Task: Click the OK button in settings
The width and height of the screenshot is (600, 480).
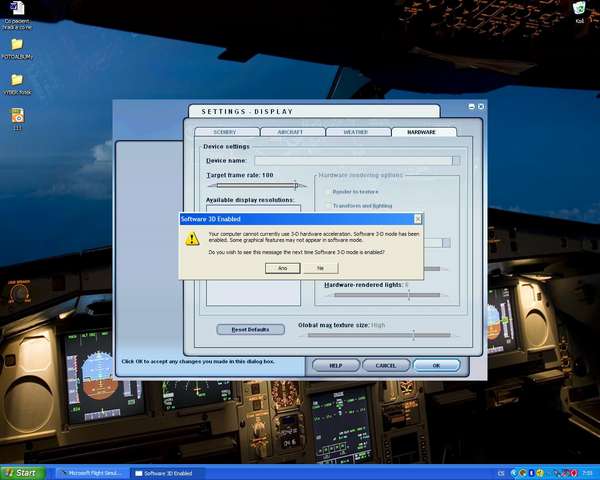Action: point(436,366)
